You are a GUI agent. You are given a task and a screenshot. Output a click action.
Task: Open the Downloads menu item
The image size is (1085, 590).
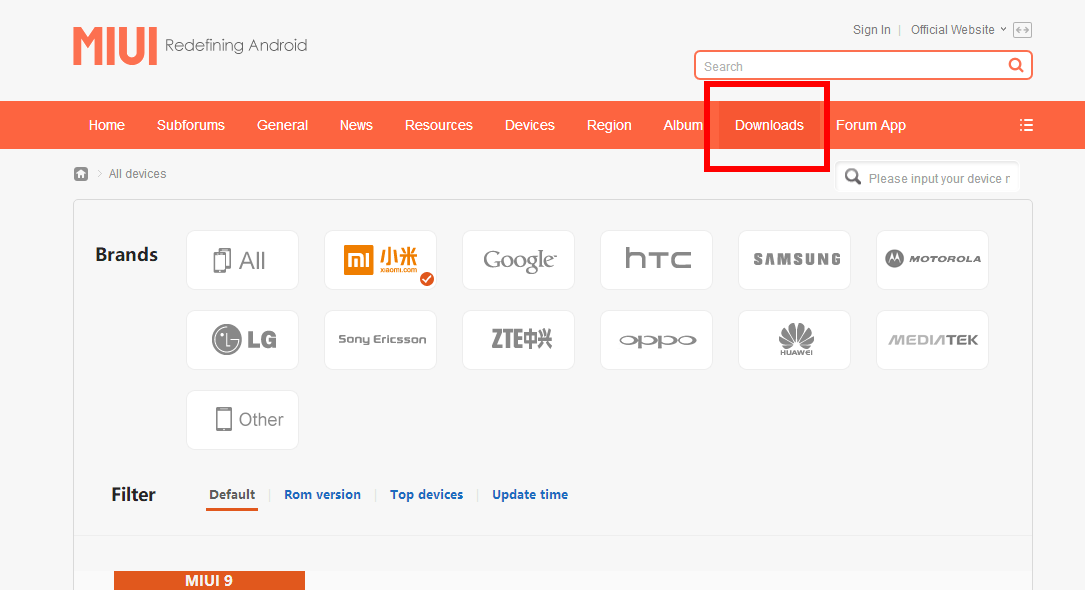769,125
